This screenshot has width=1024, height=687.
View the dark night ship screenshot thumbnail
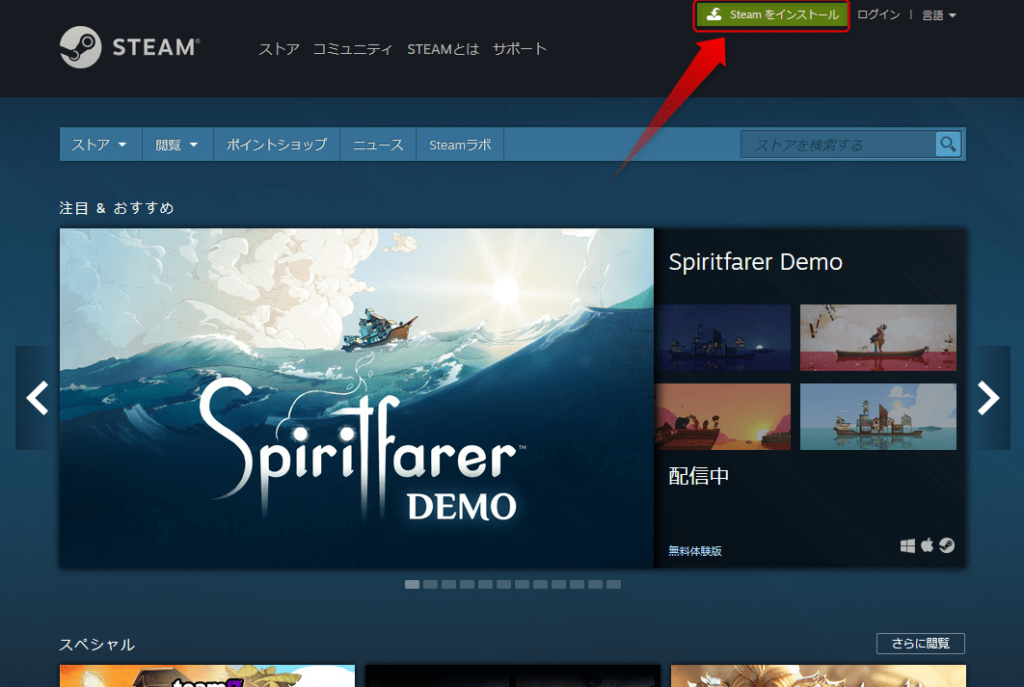[x=723, y=338]
